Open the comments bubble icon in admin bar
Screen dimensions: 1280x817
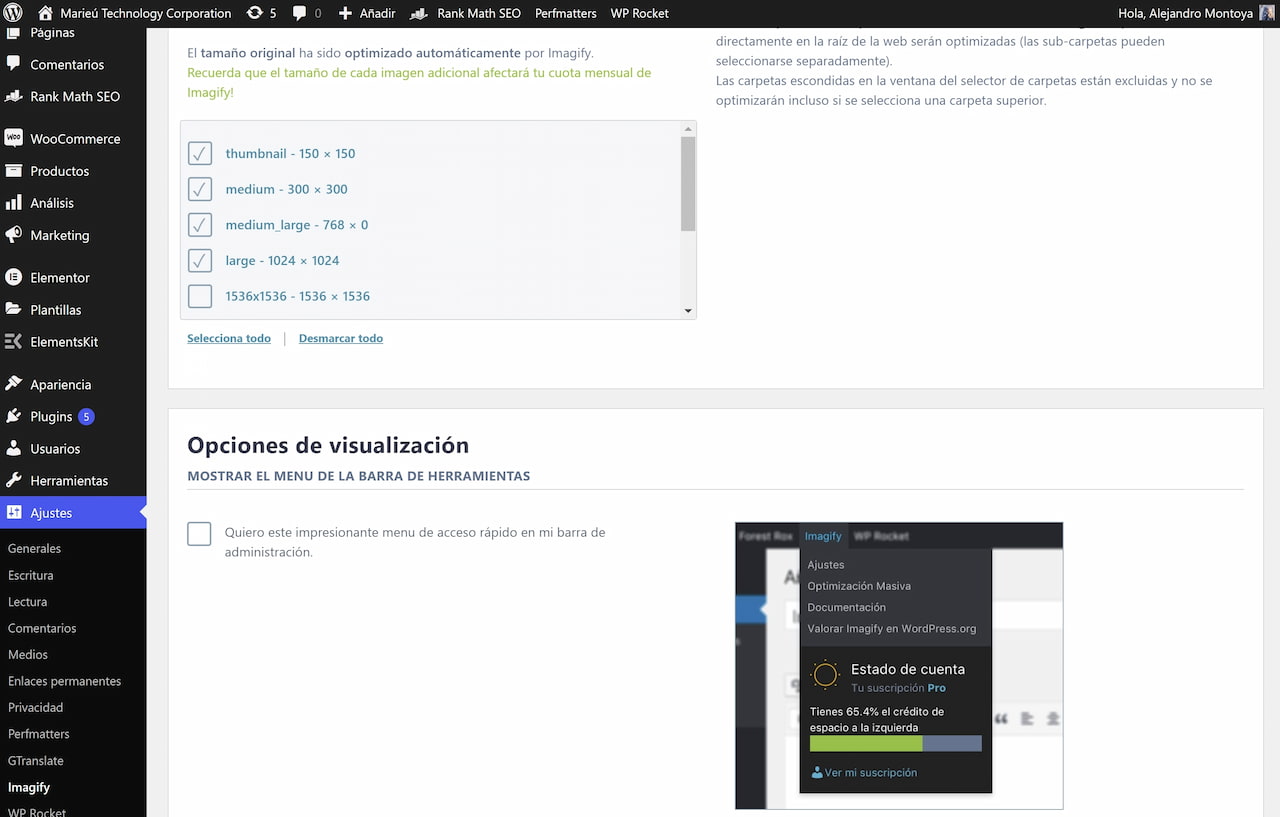300,13
